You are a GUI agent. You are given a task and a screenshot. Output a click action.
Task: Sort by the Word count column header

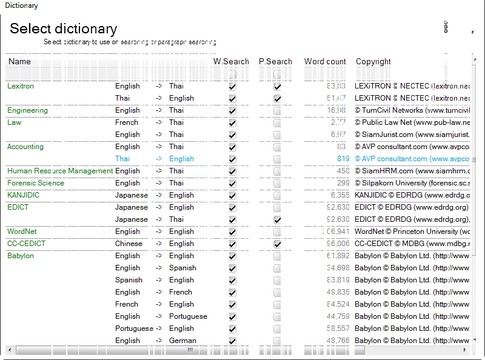pos(325,62)
